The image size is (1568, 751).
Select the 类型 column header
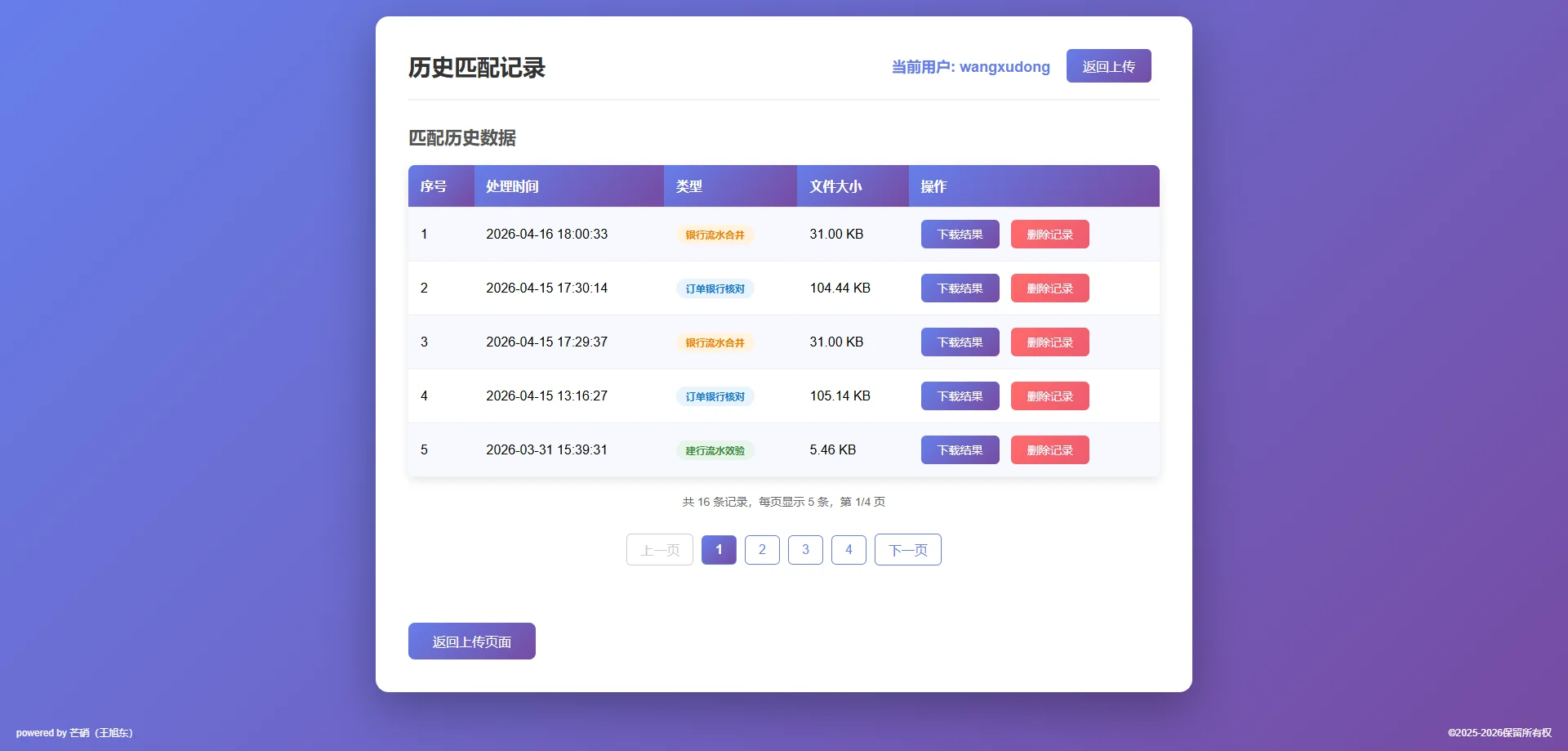730,186
